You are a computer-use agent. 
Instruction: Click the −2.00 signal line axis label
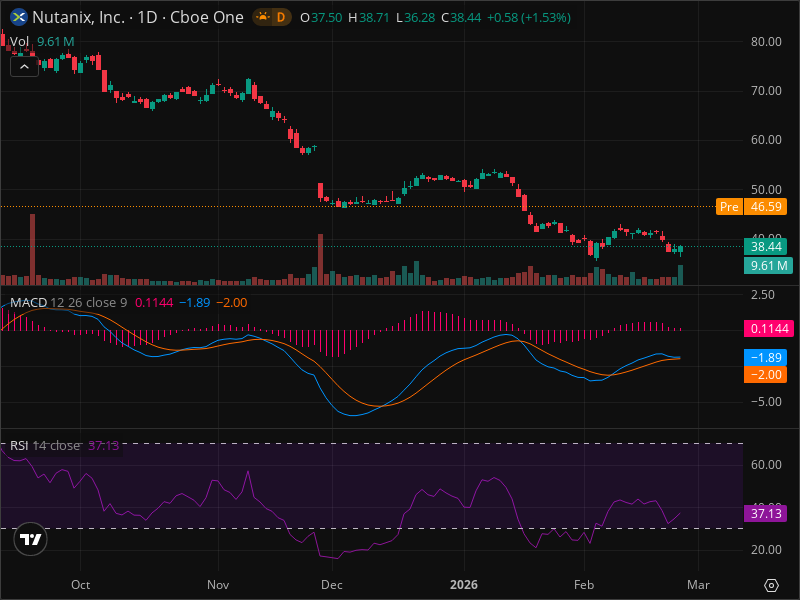point(765,375)
